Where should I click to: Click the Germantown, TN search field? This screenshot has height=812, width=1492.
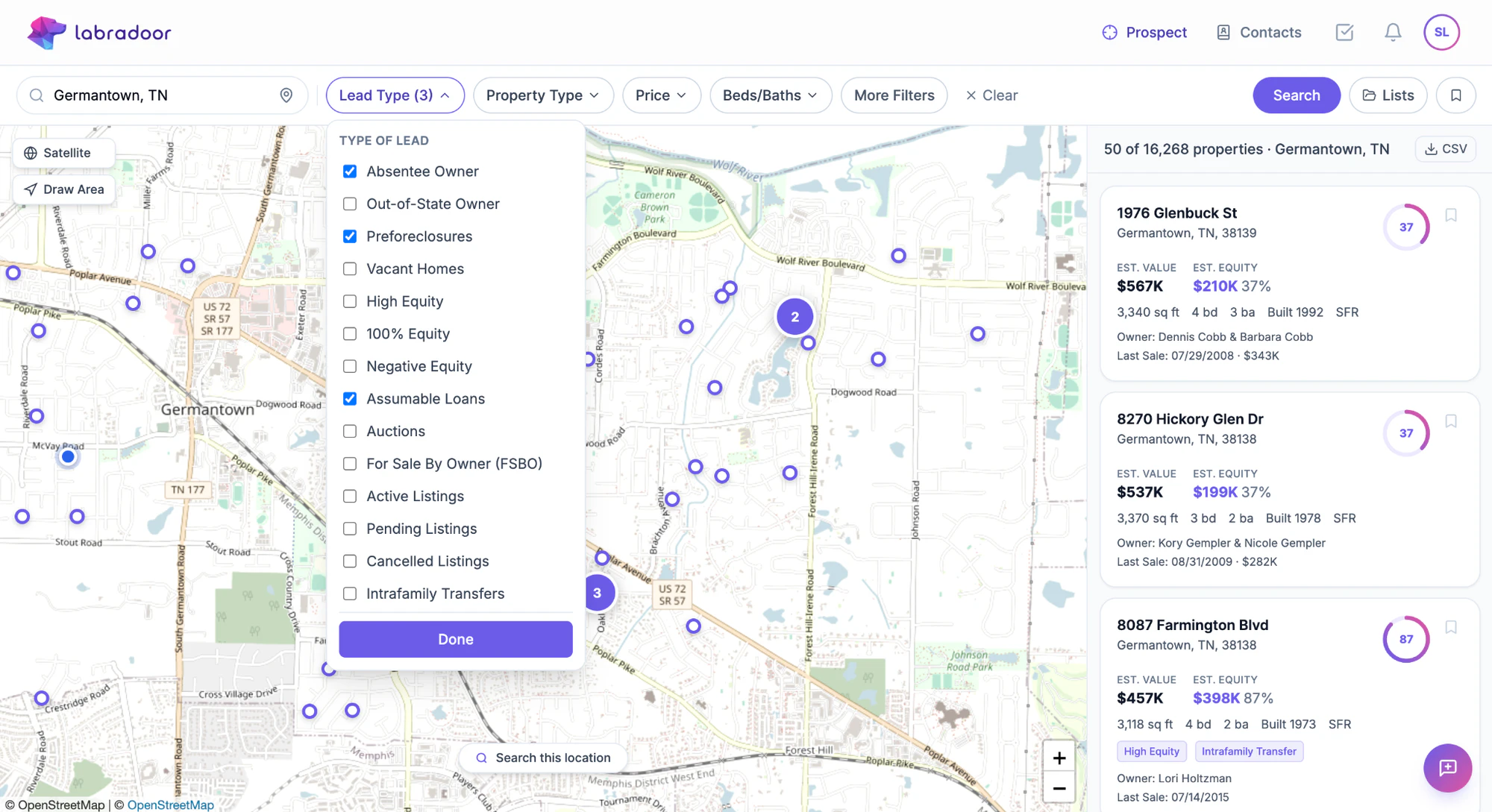tap(162, 95)
